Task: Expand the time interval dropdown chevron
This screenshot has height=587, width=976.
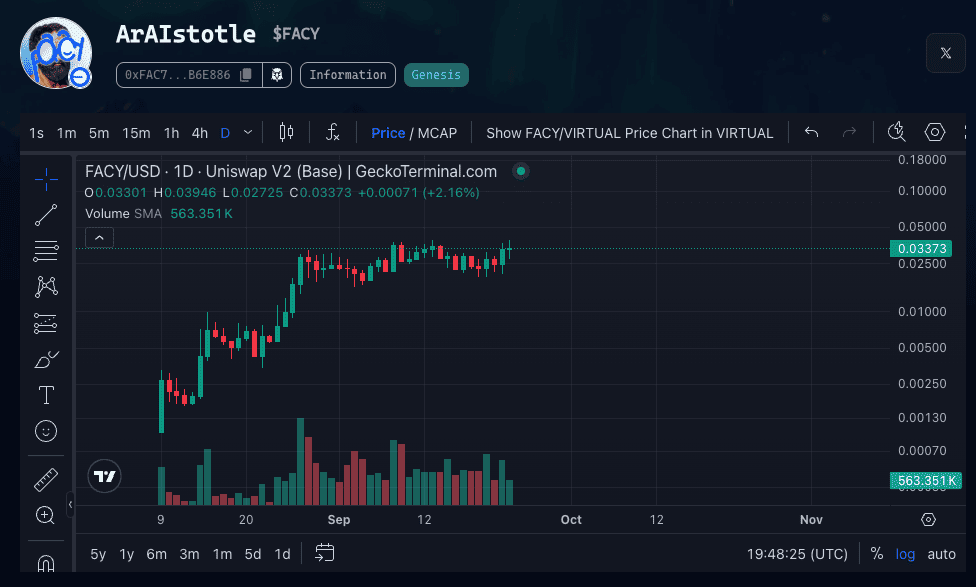Action: tap(248, 133)
